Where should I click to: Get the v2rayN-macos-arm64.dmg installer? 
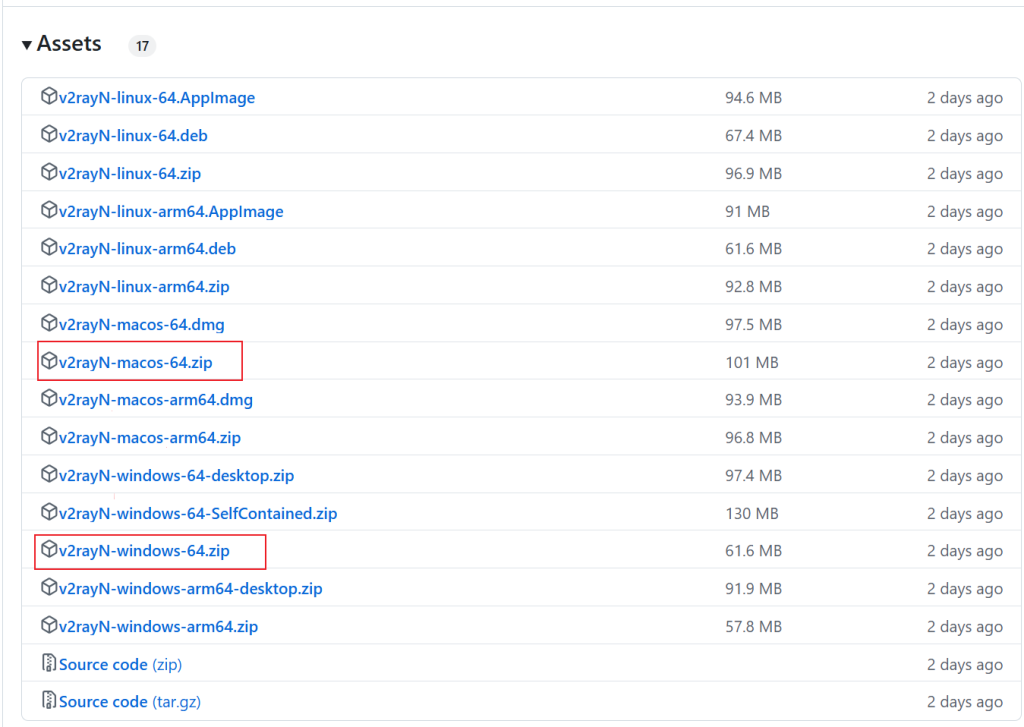155,400
